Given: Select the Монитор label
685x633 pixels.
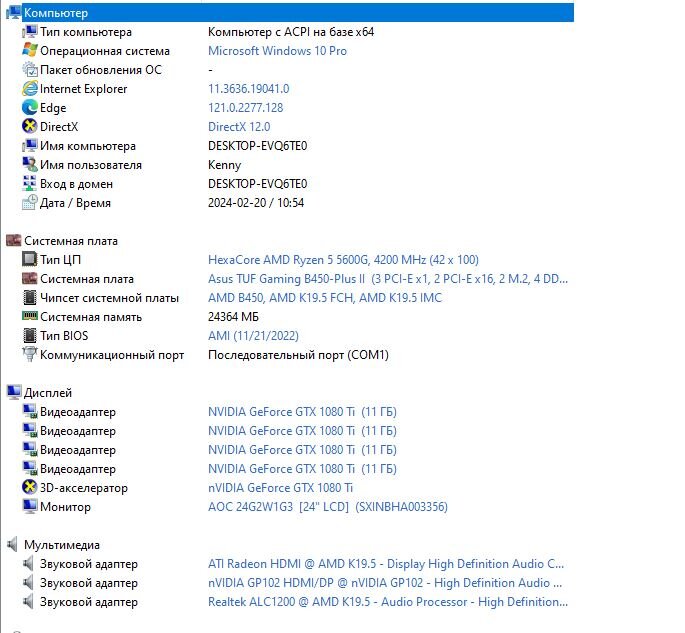Looking at the screenshot, I should 66,507.
